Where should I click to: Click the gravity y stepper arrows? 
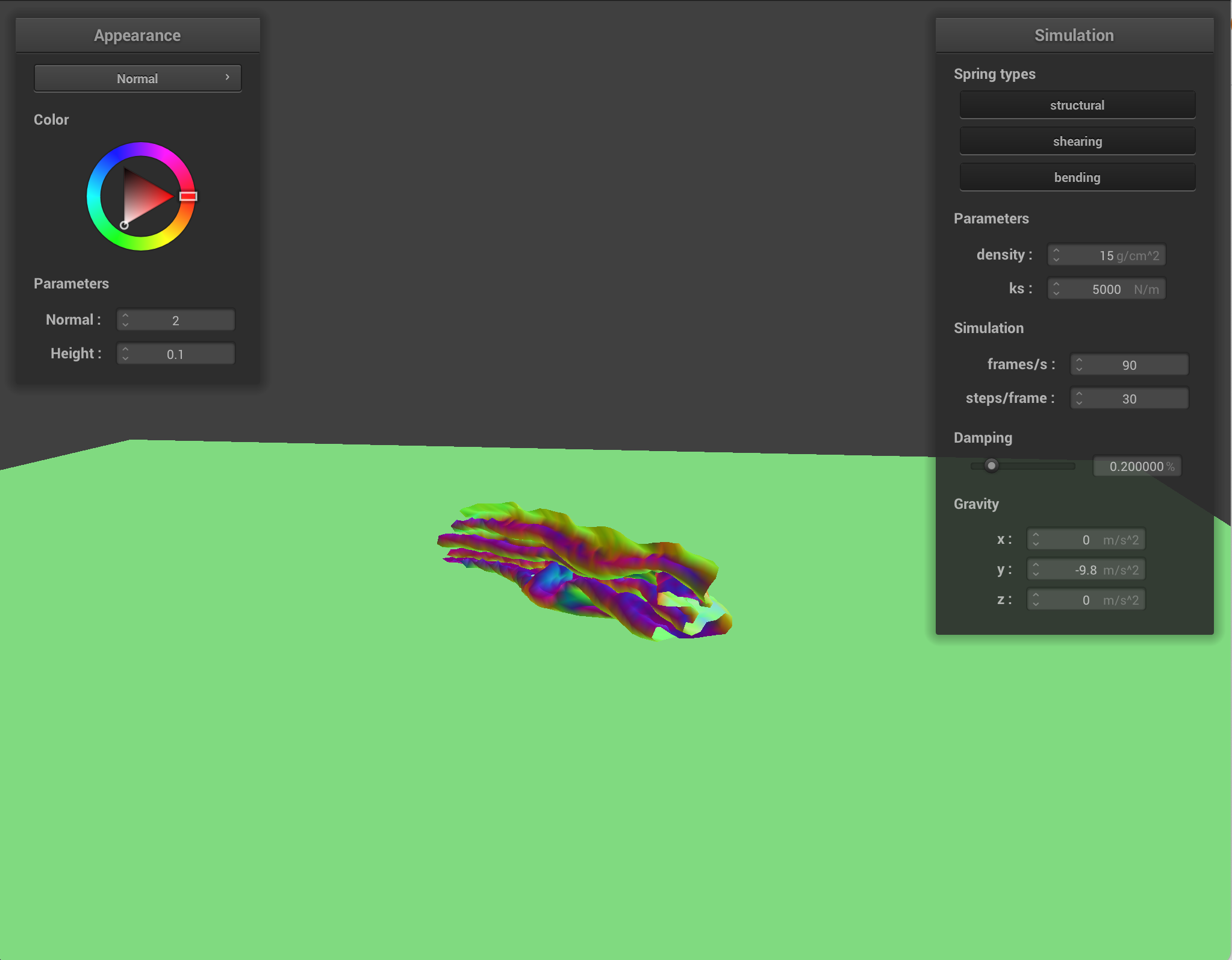(1036, 569)
